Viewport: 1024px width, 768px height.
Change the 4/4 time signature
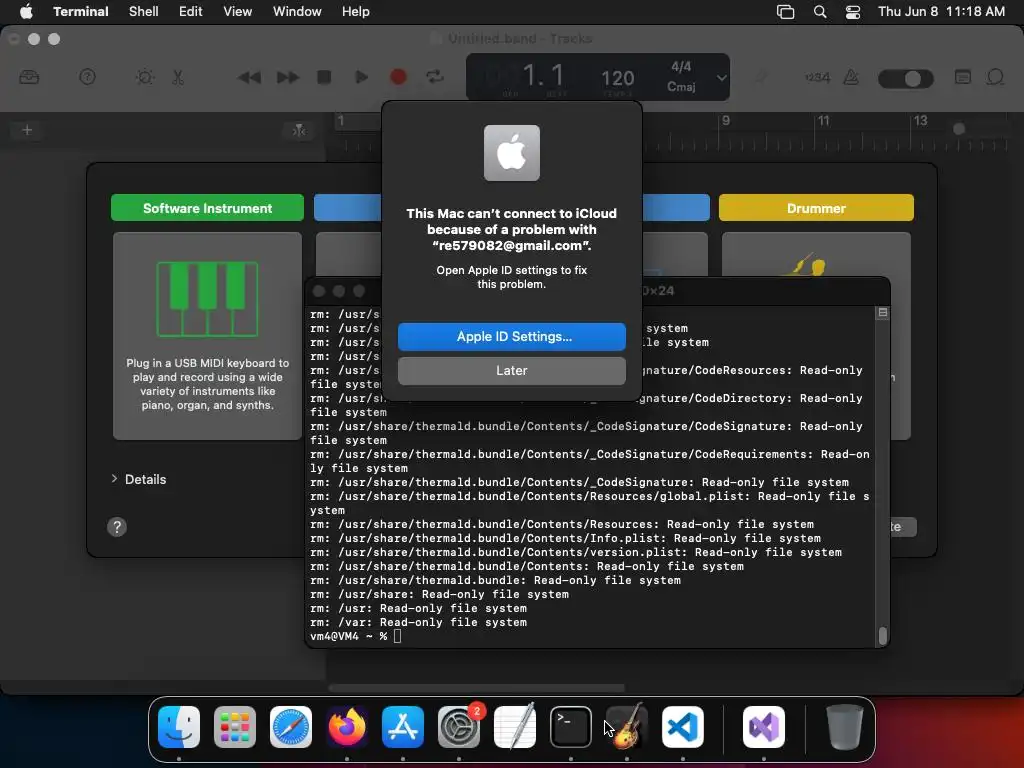coord(681,67)
